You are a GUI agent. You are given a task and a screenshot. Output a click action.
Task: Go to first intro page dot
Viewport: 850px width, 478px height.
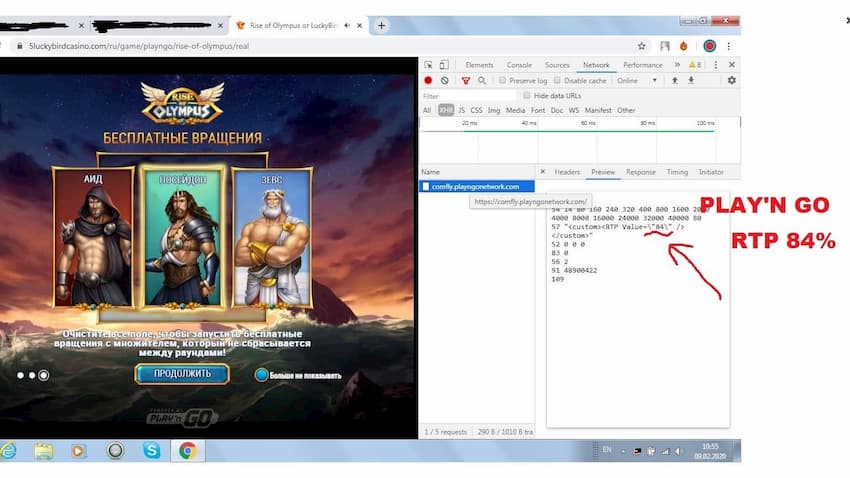[x=20, y=375]
